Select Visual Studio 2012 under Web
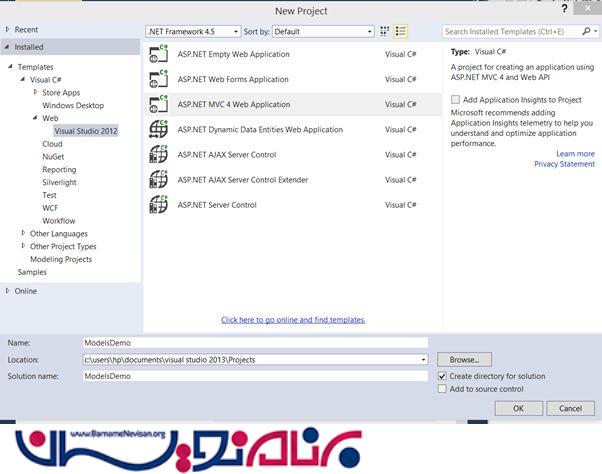 86,131
